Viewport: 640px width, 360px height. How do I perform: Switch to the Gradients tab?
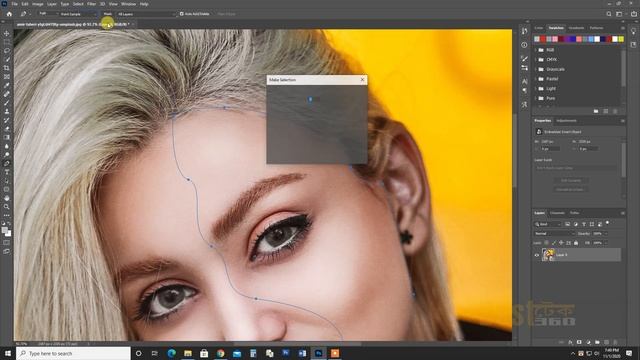(576, 28)
